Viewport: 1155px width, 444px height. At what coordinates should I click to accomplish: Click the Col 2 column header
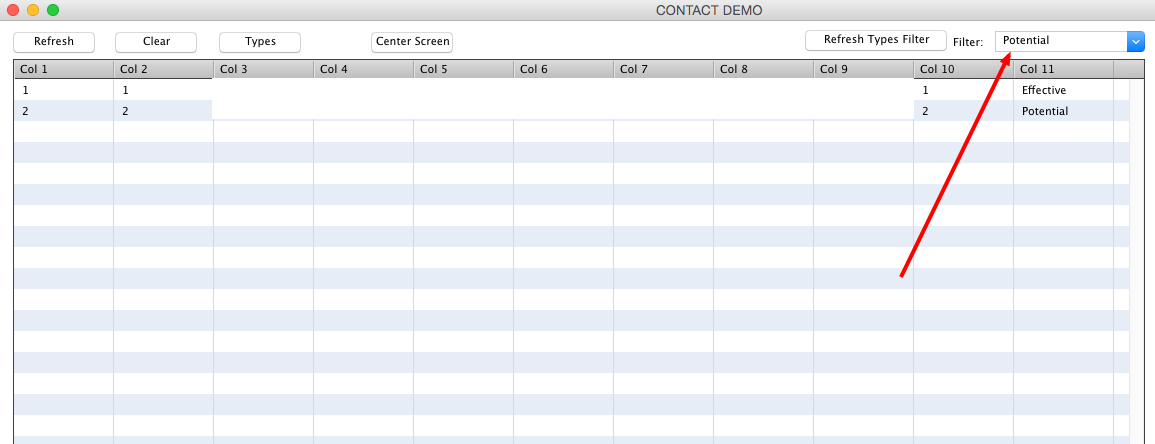(163, 69)
